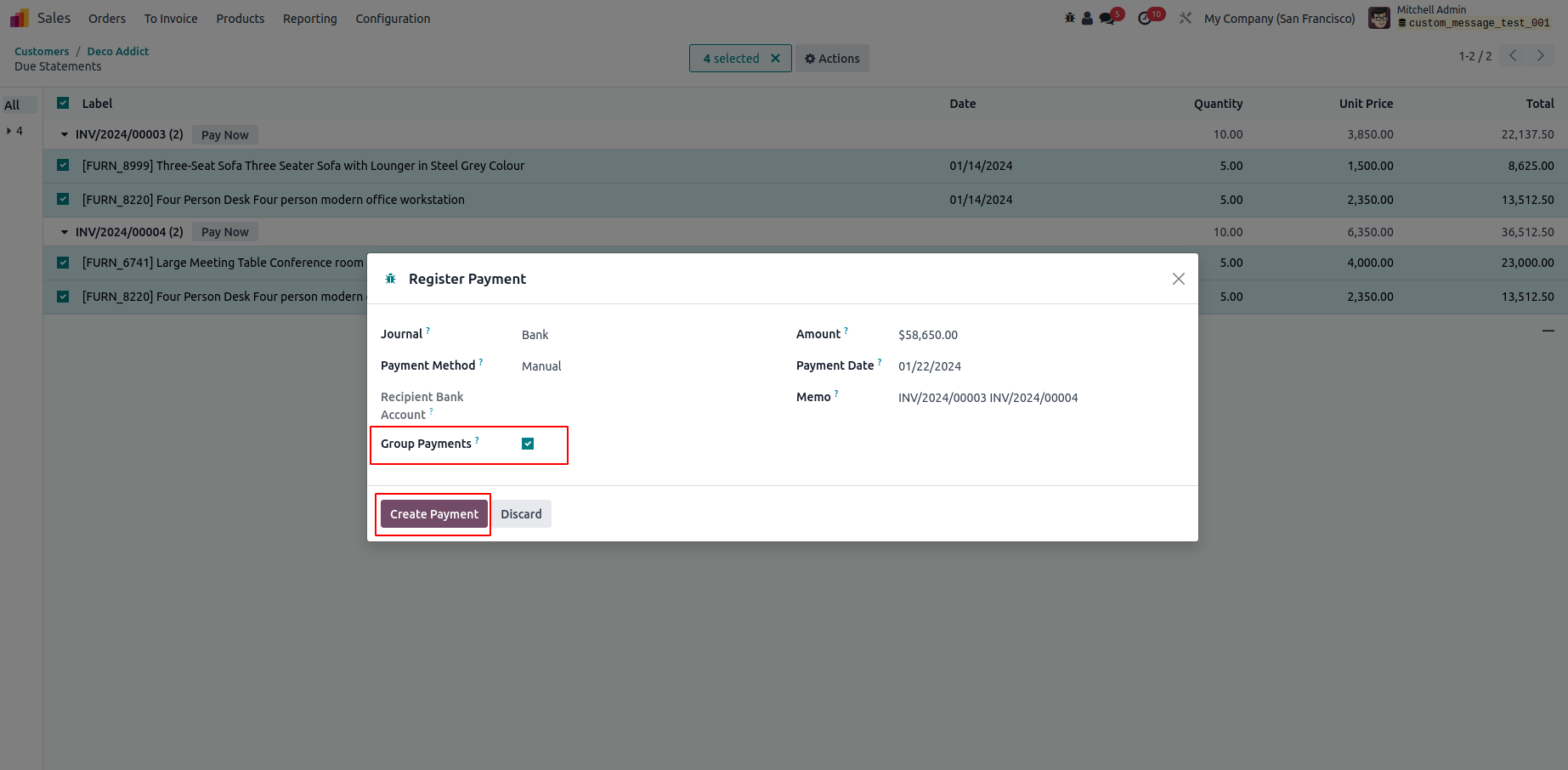Click Mitchell Admin avatar
1568x770 pixels.
1378,18
